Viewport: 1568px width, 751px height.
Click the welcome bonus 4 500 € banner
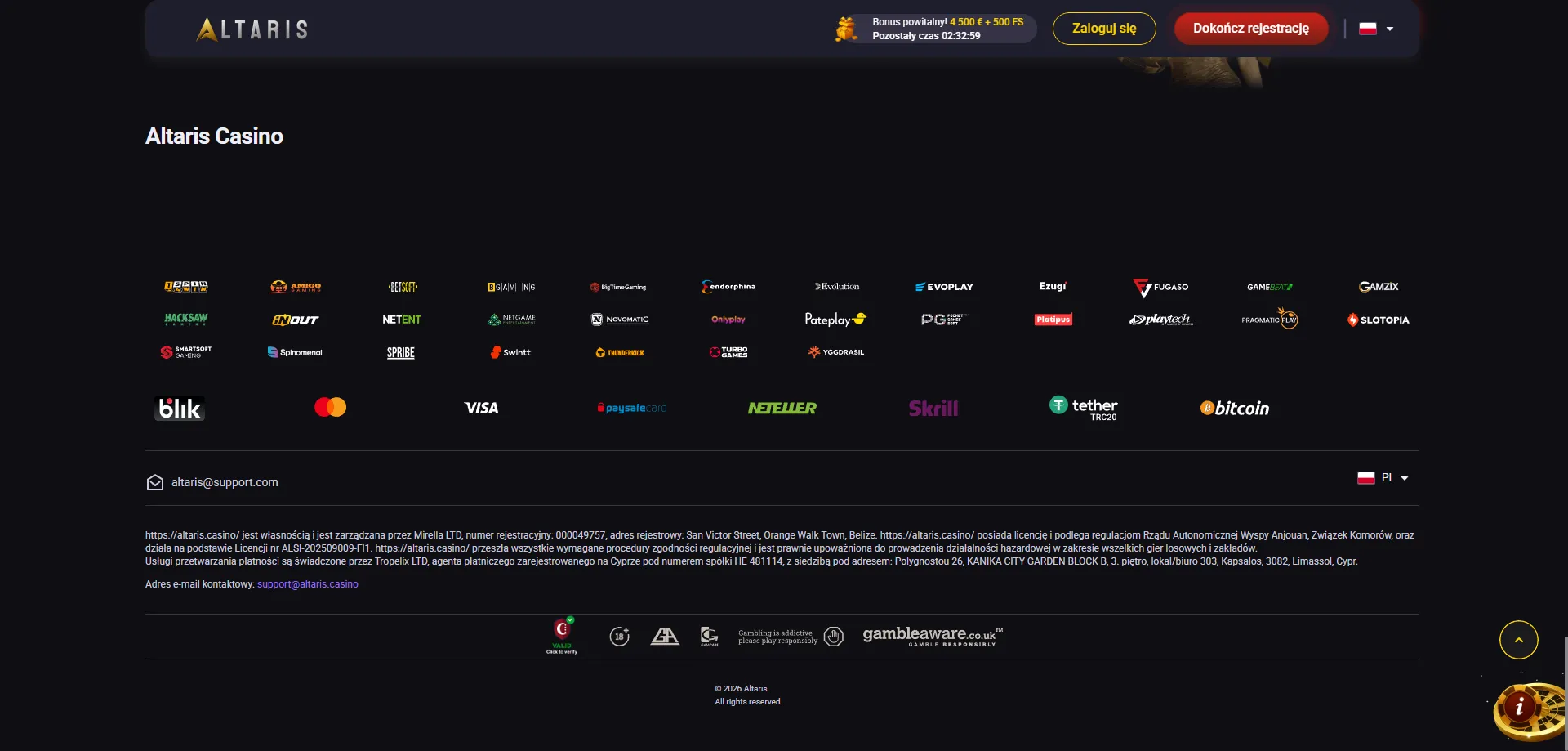click(935, 29)
